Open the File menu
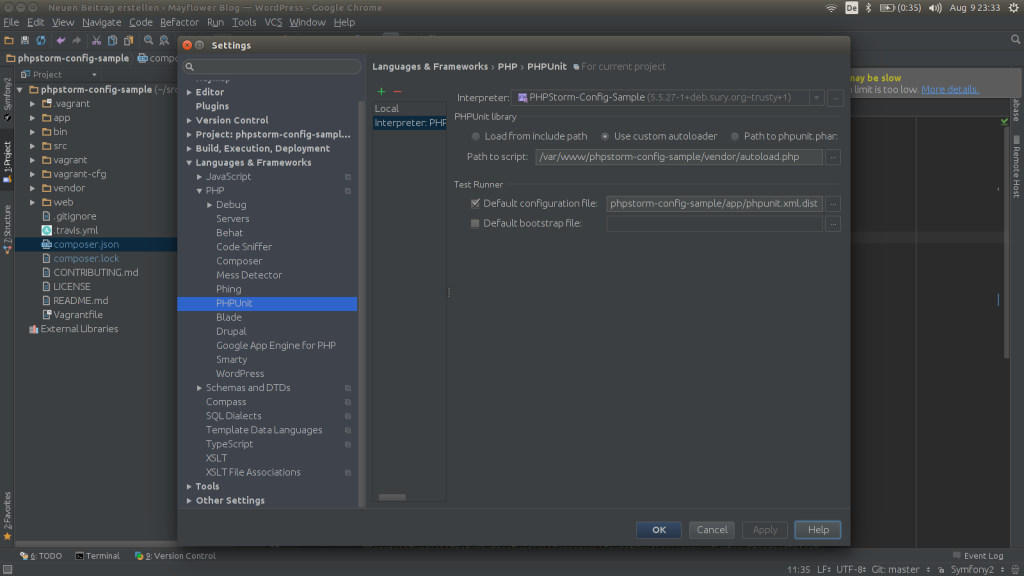This screenshot has width=1024, height=576. click(11, 22)
